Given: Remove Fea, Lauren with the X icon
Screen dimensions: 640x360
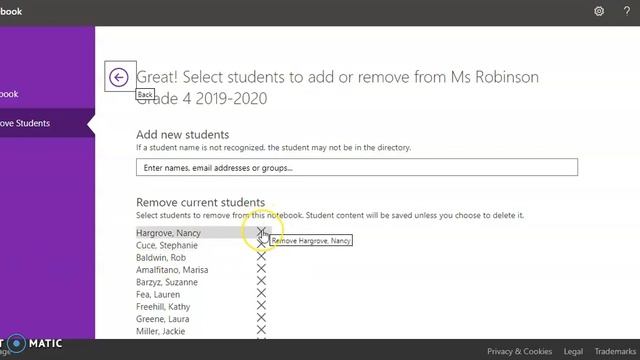Looking at the screenshot, I should 261,293.
